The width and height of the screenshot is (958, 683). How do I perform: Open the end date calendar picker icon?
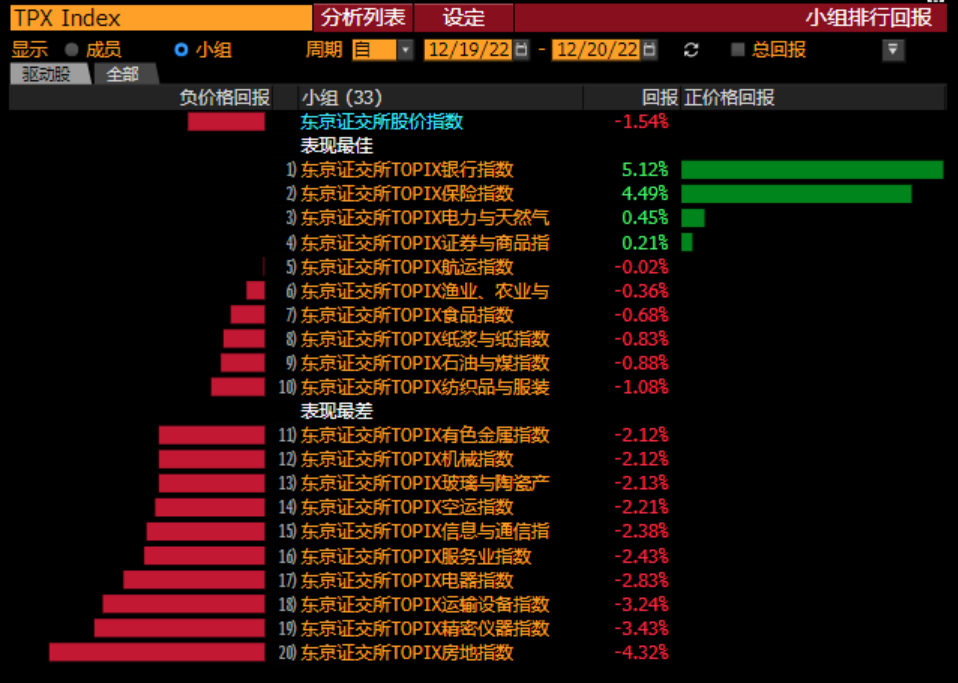[x=649, y=49]
